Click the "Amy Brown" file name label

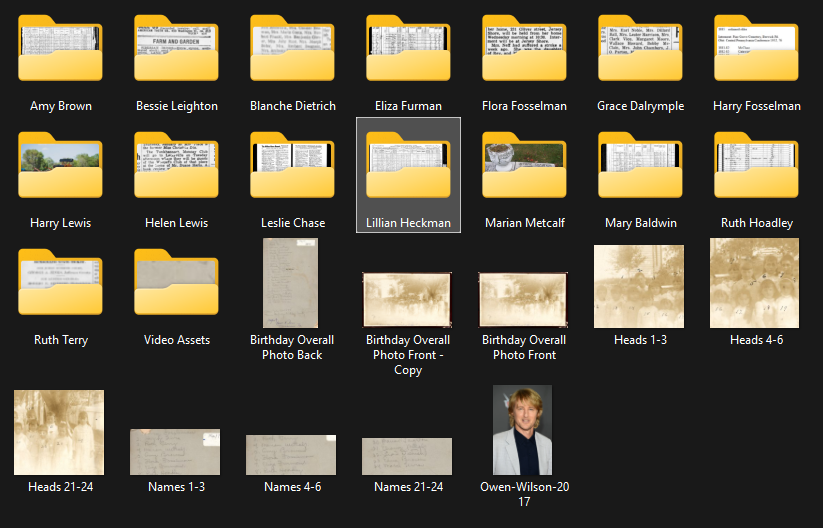(61, 106)
